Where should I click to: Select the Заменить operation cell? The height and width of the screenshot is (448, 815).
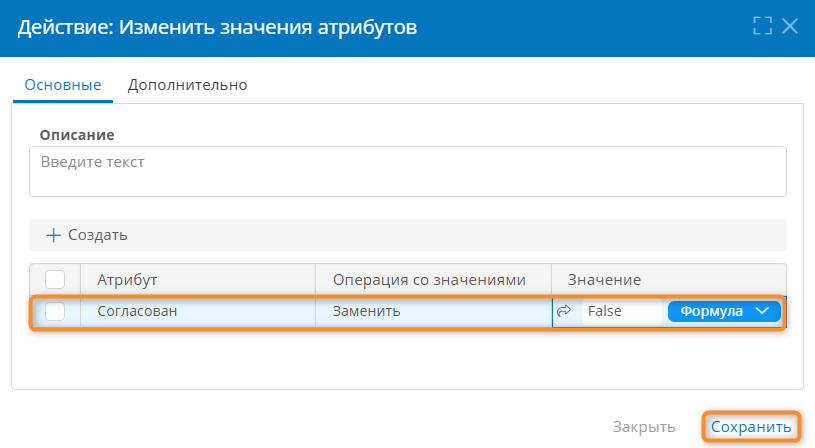433,311
